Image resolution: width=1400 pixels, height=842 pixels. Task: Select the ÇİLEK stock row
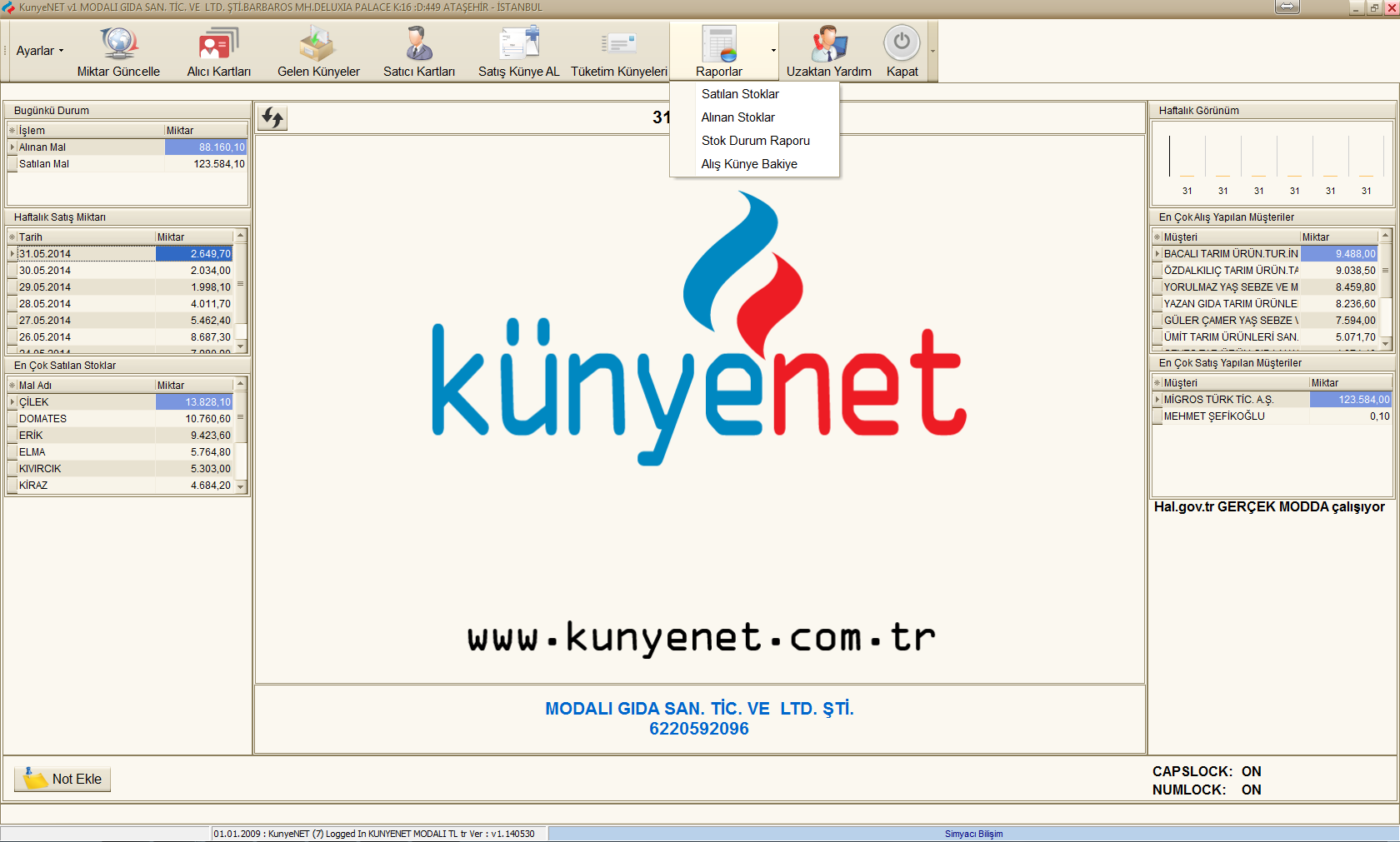(x=121, y=402)
